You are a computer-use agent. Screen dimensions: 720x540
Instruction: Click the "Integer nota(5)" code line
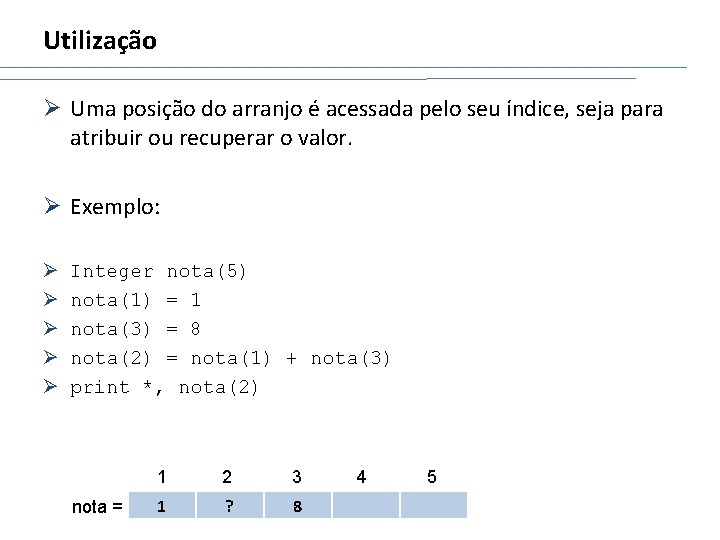click(159, 271)
